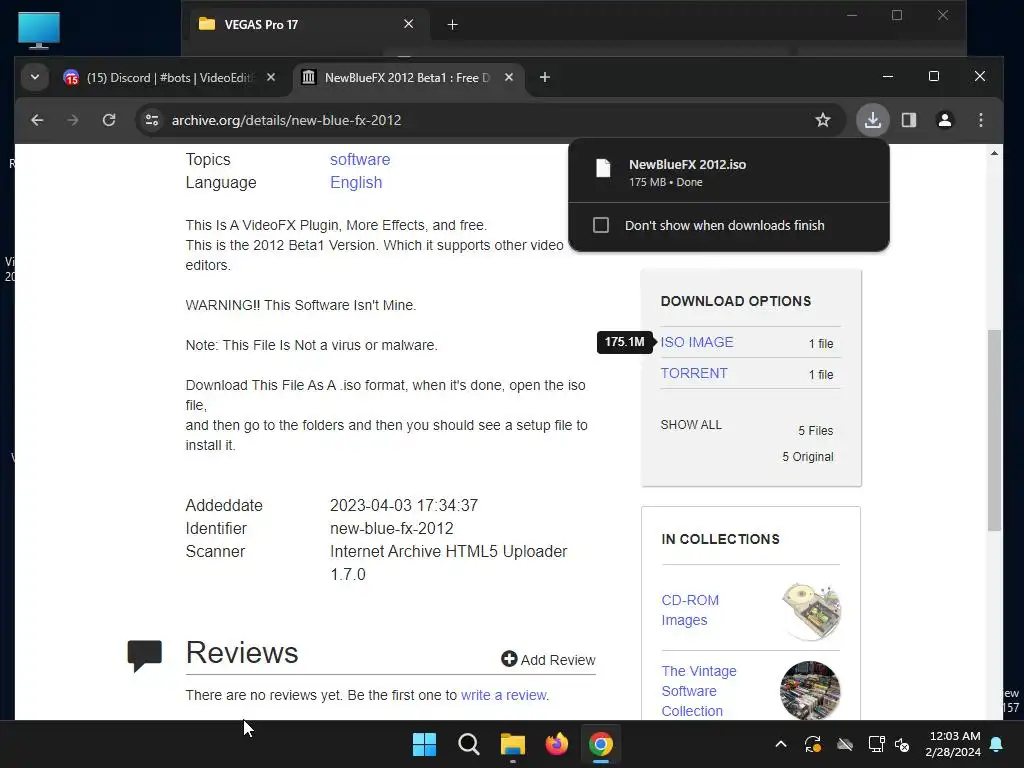Open the site information icon in address bar
1024x768 pixels.
click(x=152, y=120)
